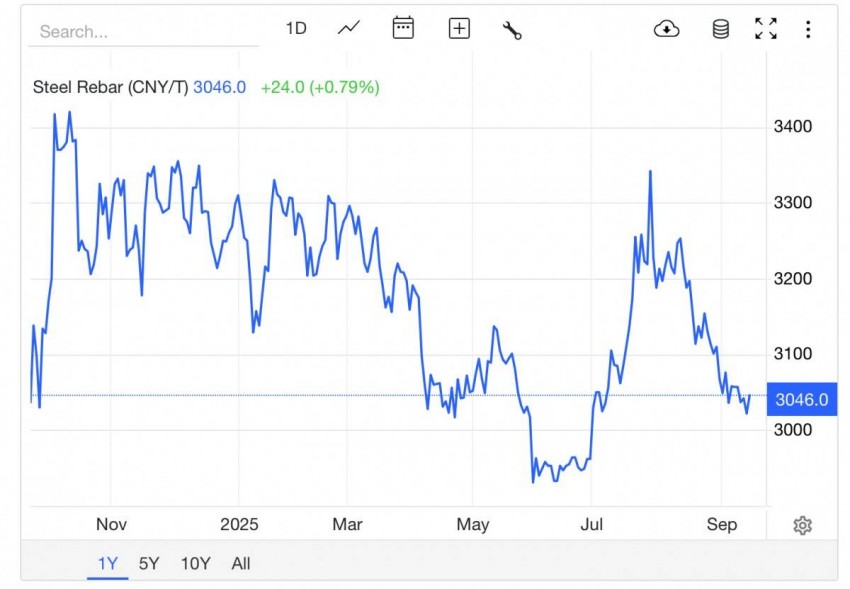Switch to the 5Y time range
The height and width of the screenshot is (589, 850).
click(149, 563)
